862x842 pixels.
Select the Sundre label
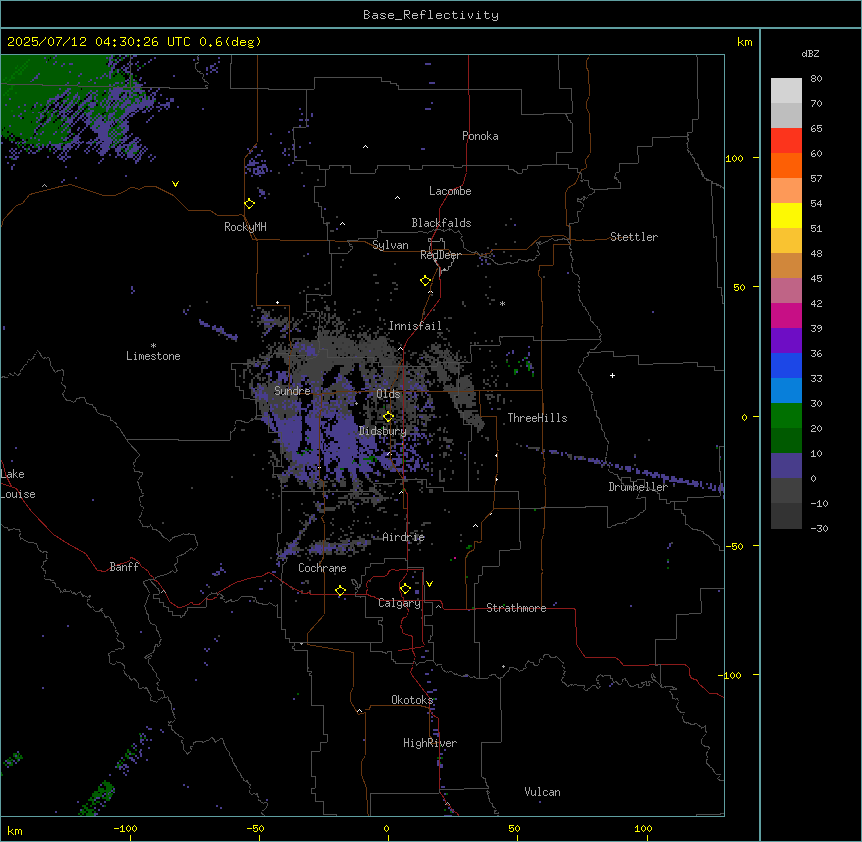[292, 391]
